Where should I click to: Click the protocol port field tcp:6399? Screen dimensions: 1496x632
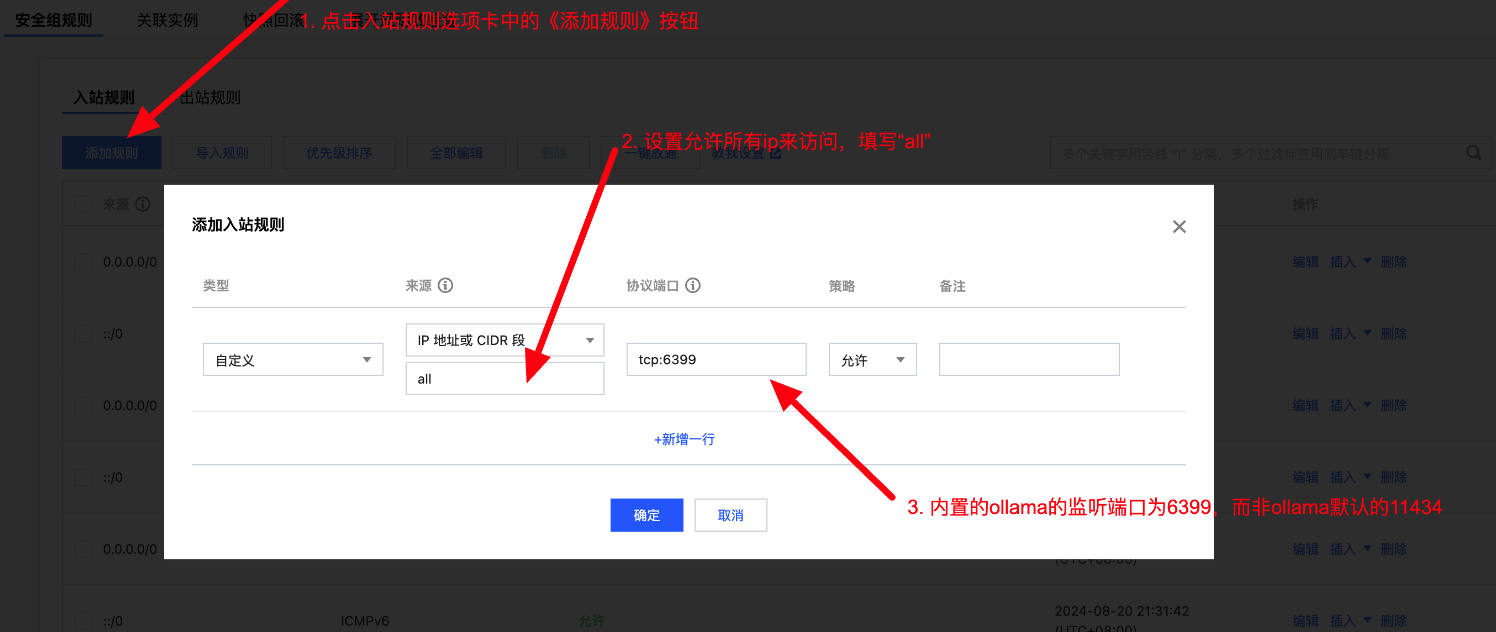point(716,360)
